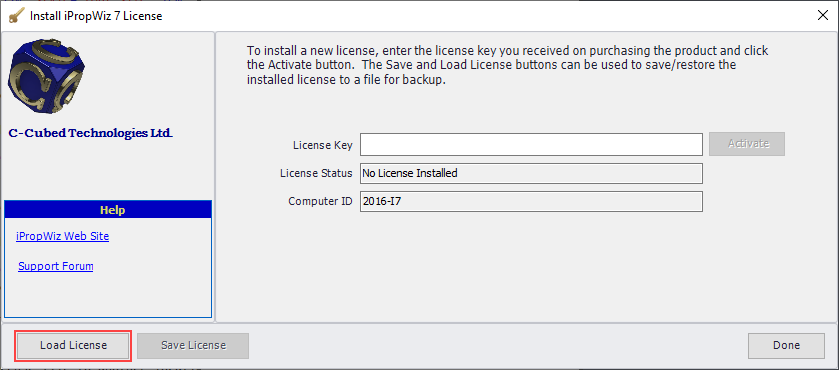Viewport: 839px width, 370px height.
Task: Click the License Key label
Action: click(323, 145)
